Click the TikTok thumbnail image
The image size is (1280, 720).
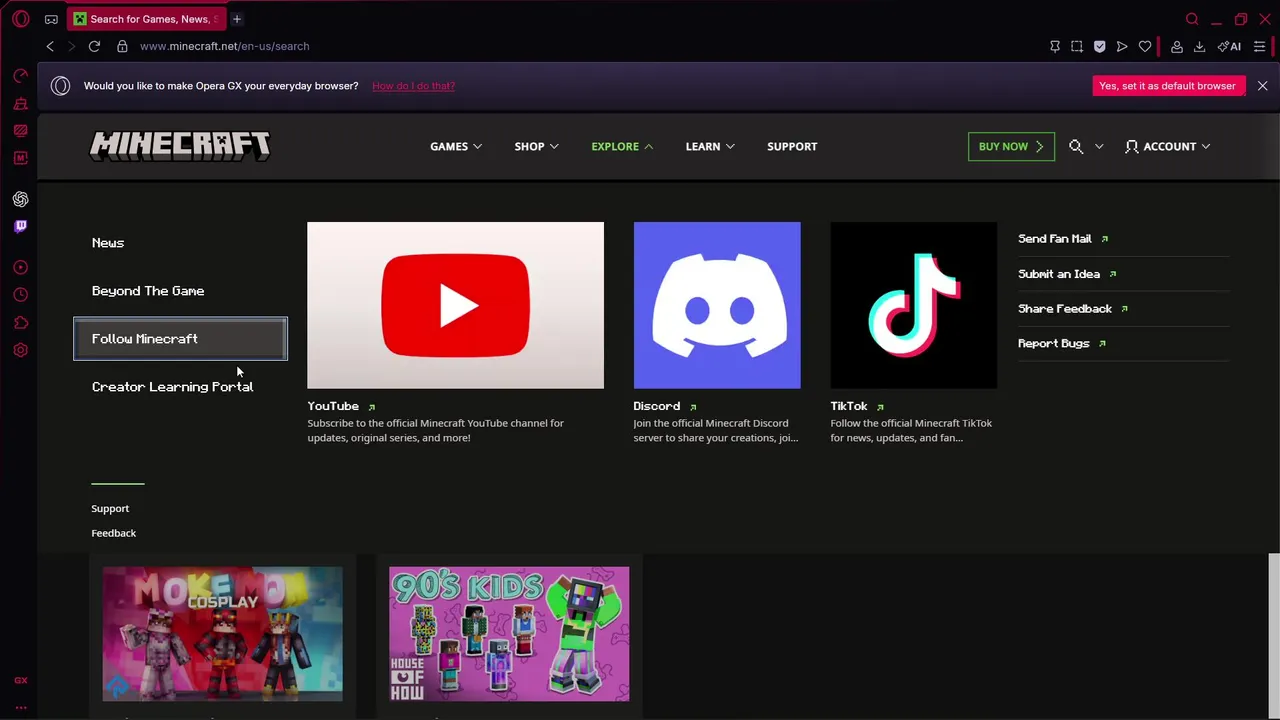point(913,305)
